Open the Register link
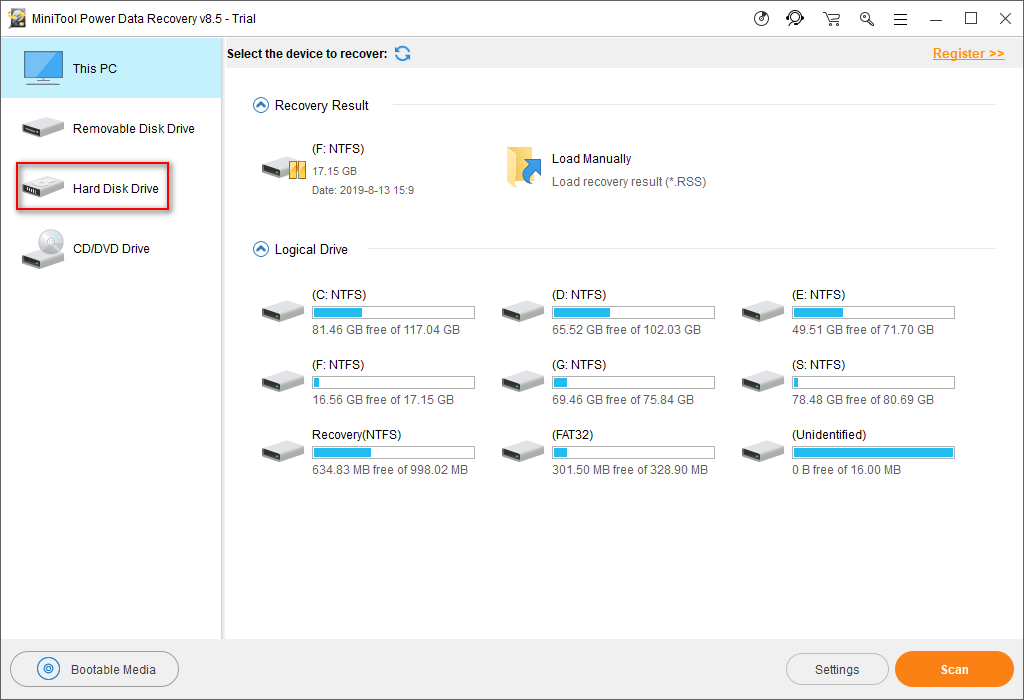Screen dimensions: 1024x700 968,54
